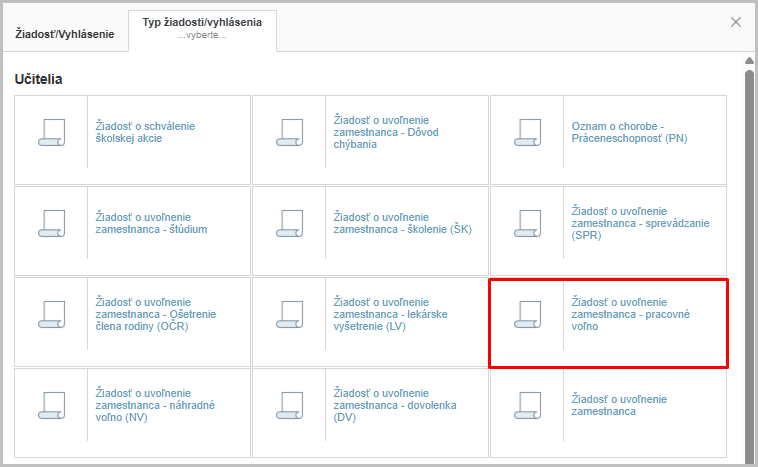
Task: Click scroll icon in highlighted pracovné voľno tile
Action: click(x=527, y=314)
